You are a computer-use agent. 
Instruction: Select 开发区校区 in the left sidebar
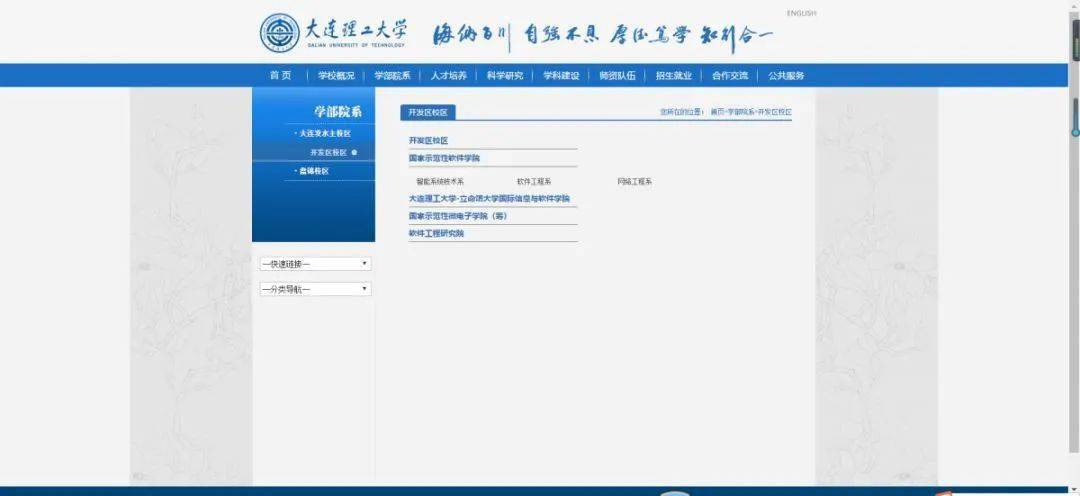point(329,152)
